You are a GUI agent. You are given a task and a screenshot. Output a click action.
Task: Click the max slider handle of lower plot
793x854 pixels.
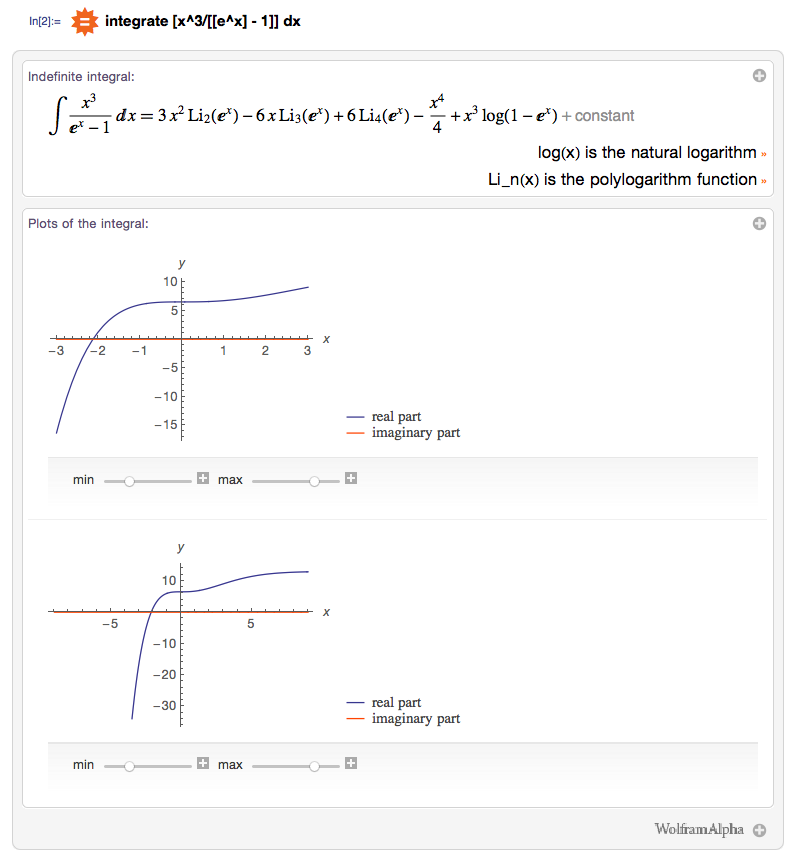(315, 766)
